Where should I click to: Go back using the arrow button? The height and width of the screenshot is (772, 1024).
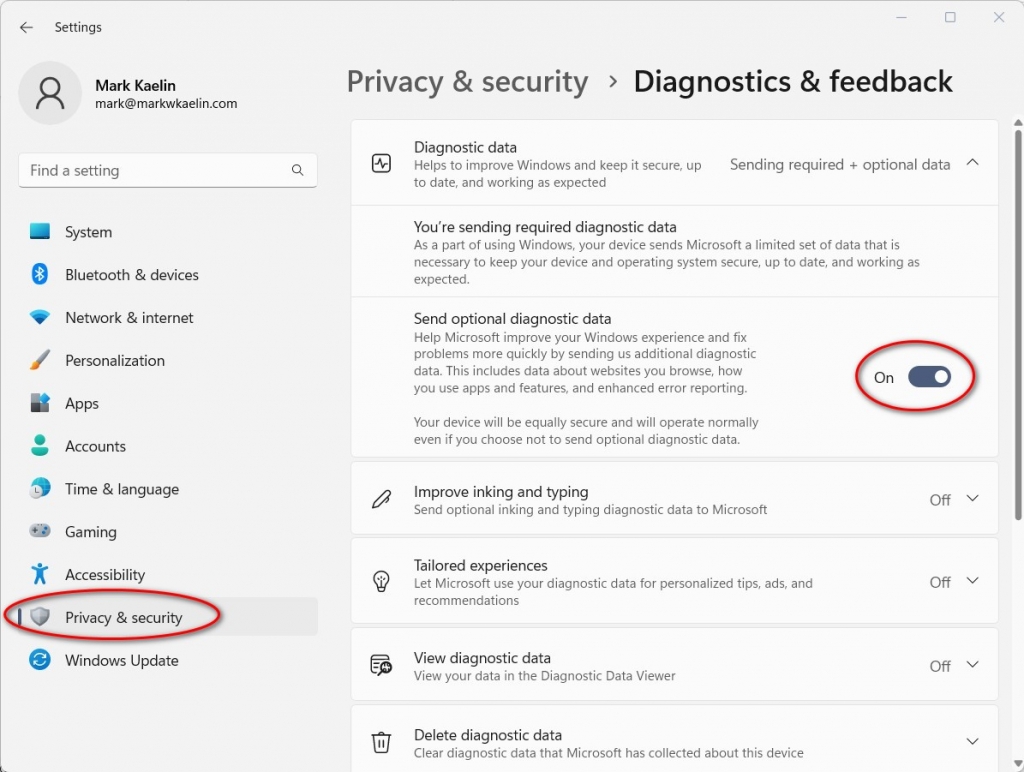coord(26,27)
